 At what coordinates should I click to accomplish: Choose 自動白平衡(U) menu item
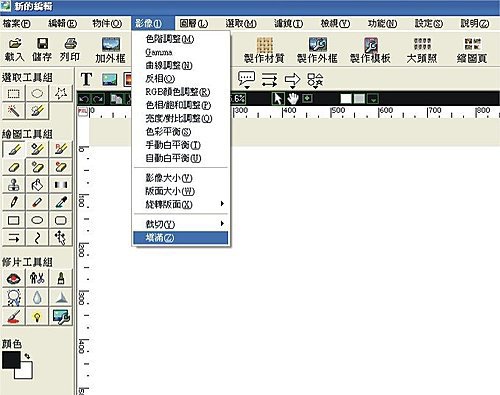point(180,158)
